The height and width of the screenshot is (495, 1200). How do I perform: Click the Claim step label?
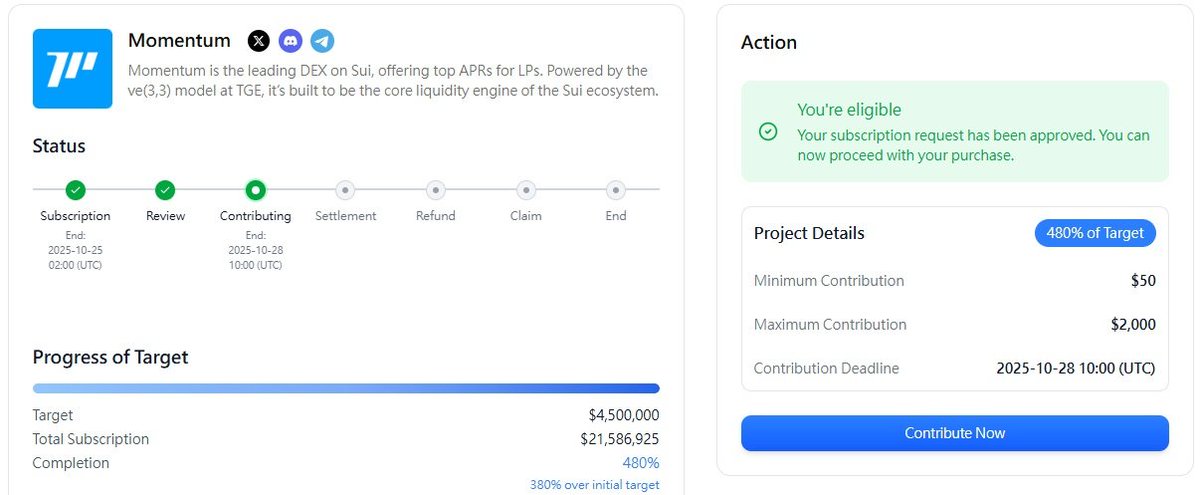[x=526, y=216]
